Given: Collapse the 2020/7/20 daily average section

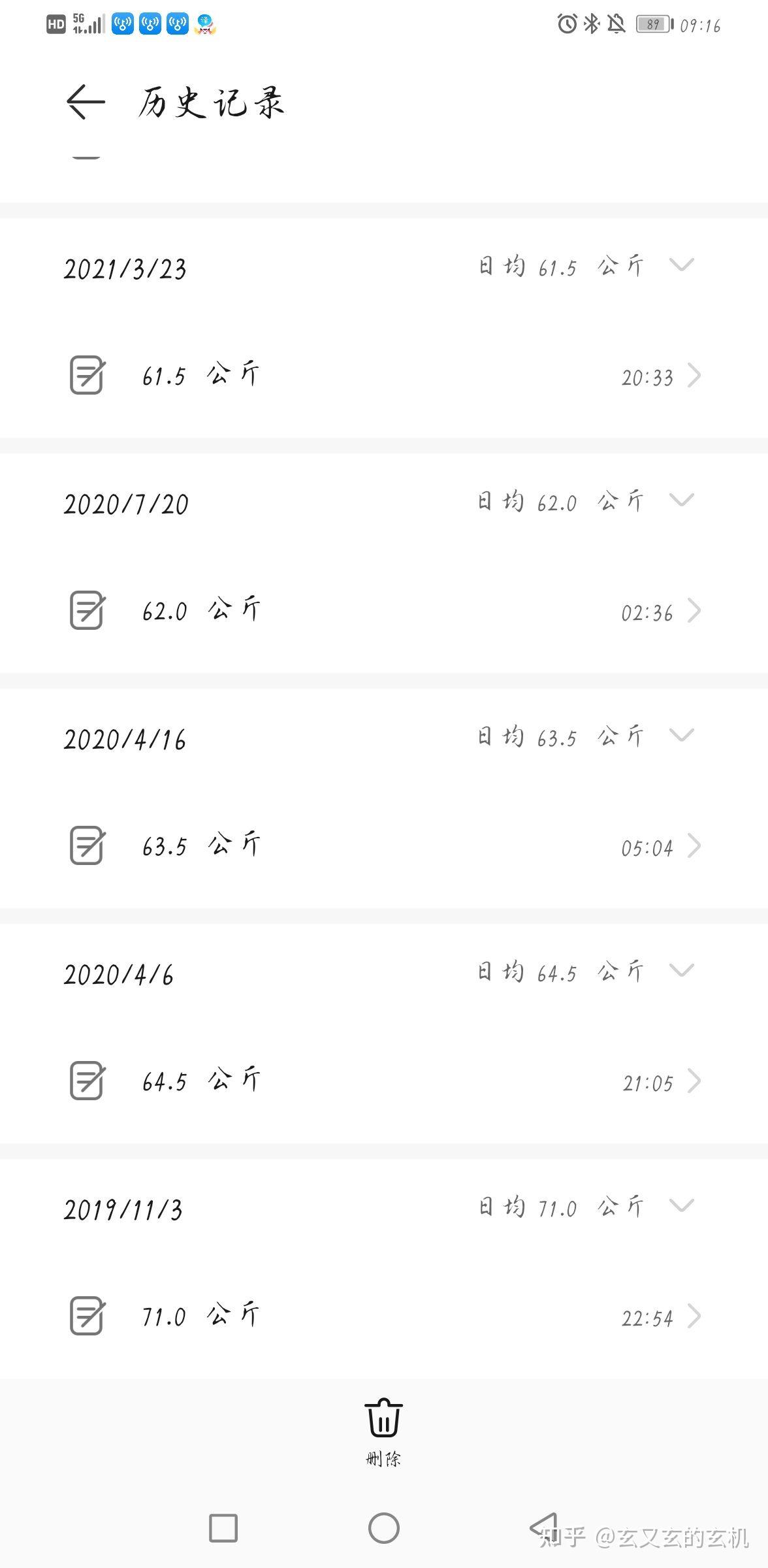Looking at the screenshot, I should [x=681, y=500].
